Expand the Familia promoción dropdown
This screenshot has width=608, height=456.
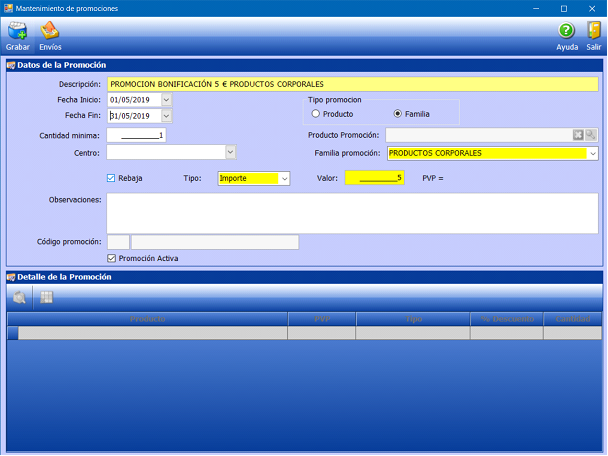coord(592,153)
